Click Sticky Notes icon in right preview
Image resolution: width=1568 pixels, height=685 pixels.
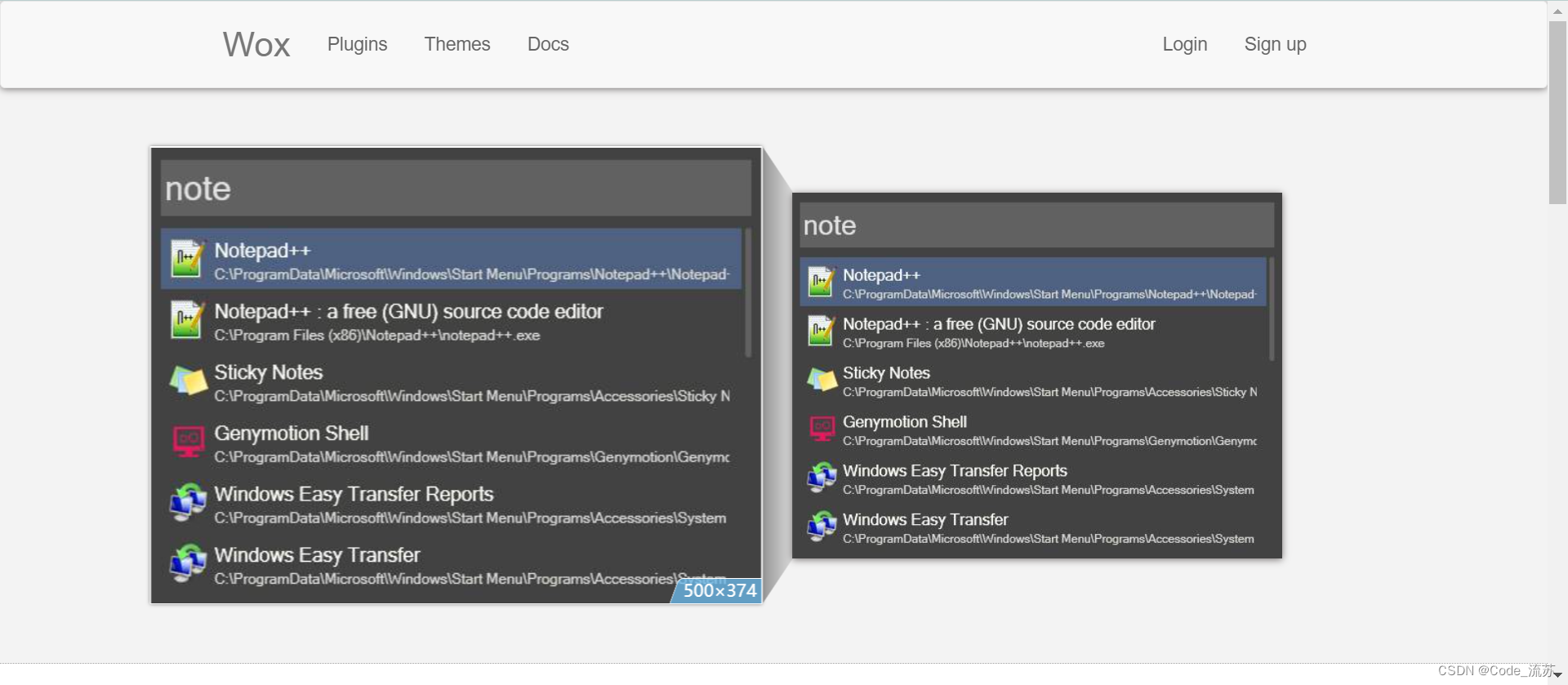pos(822,380)
